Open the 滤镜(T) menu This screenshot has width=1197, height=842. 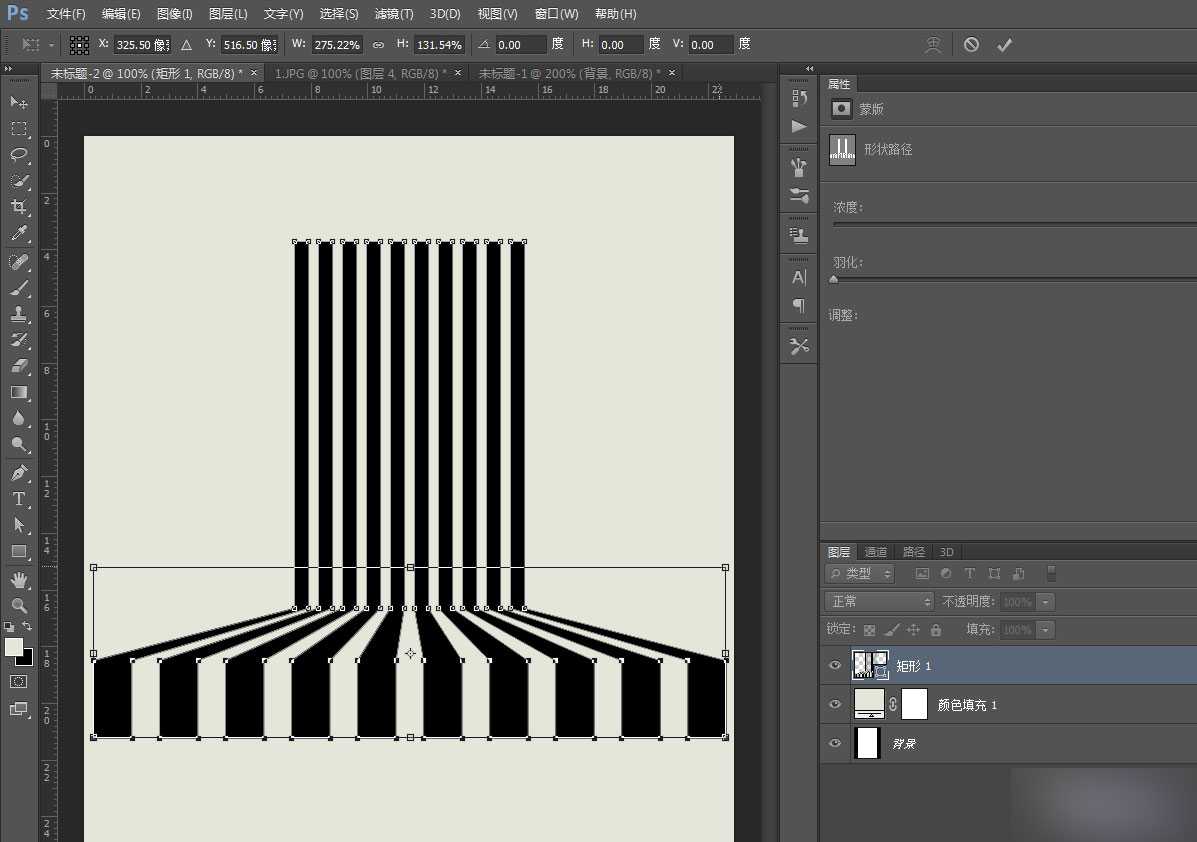393,14
